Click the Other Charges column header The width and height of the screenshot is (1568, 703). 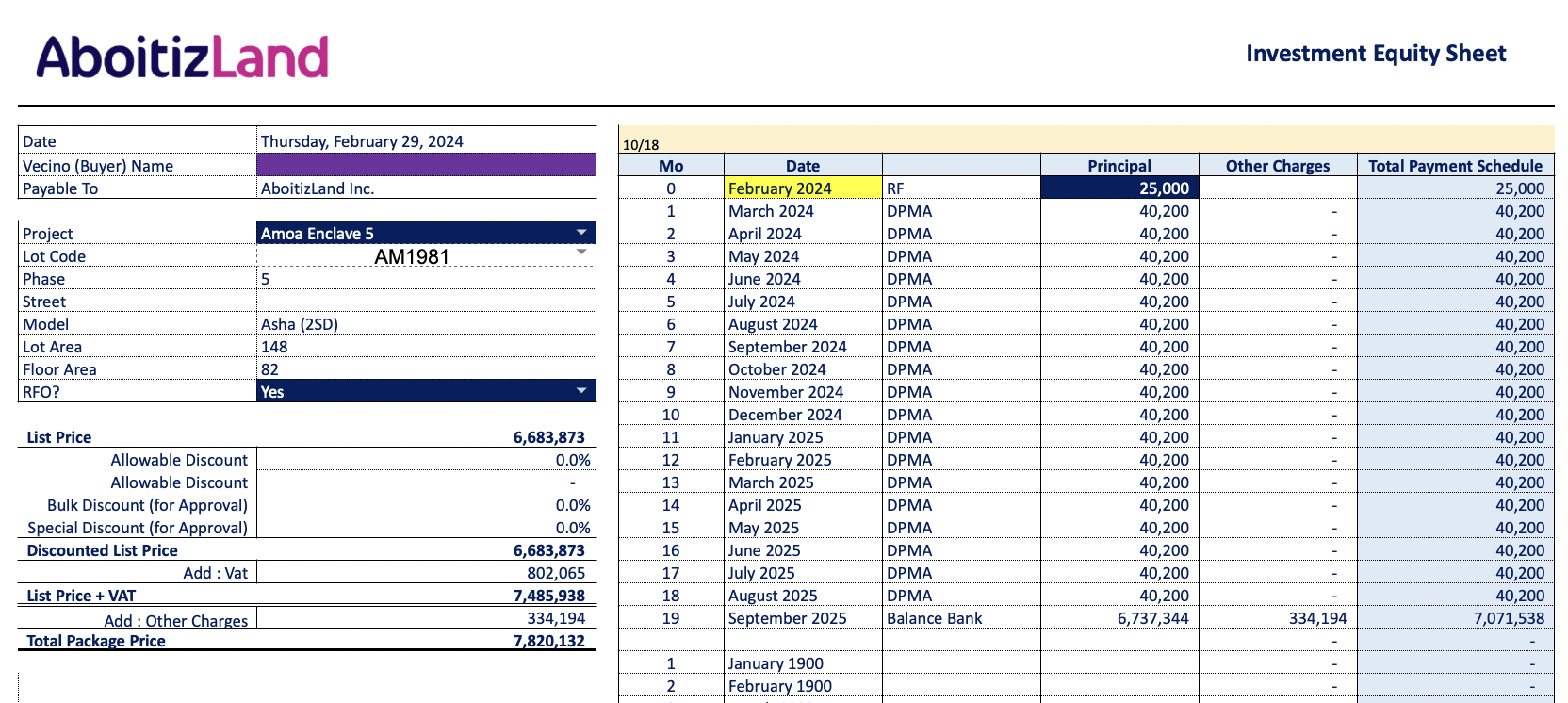[x=1277, y=166]
